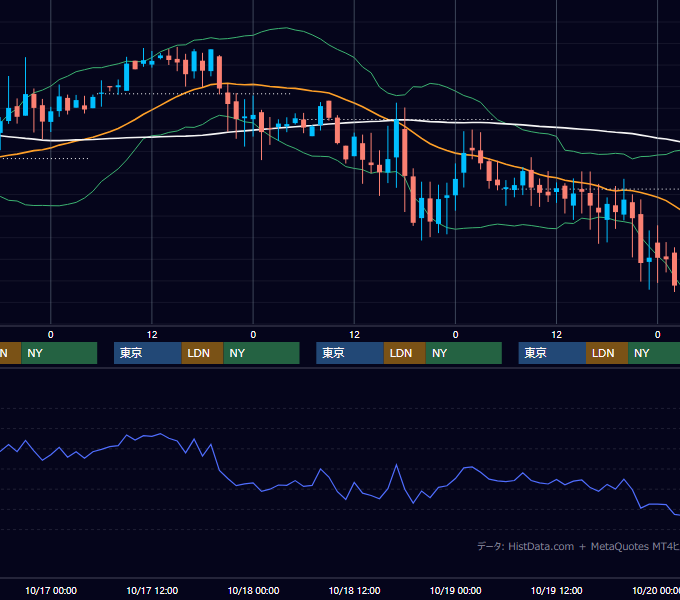Click the 10/17 00:00 date label

(x=51, y=590)
